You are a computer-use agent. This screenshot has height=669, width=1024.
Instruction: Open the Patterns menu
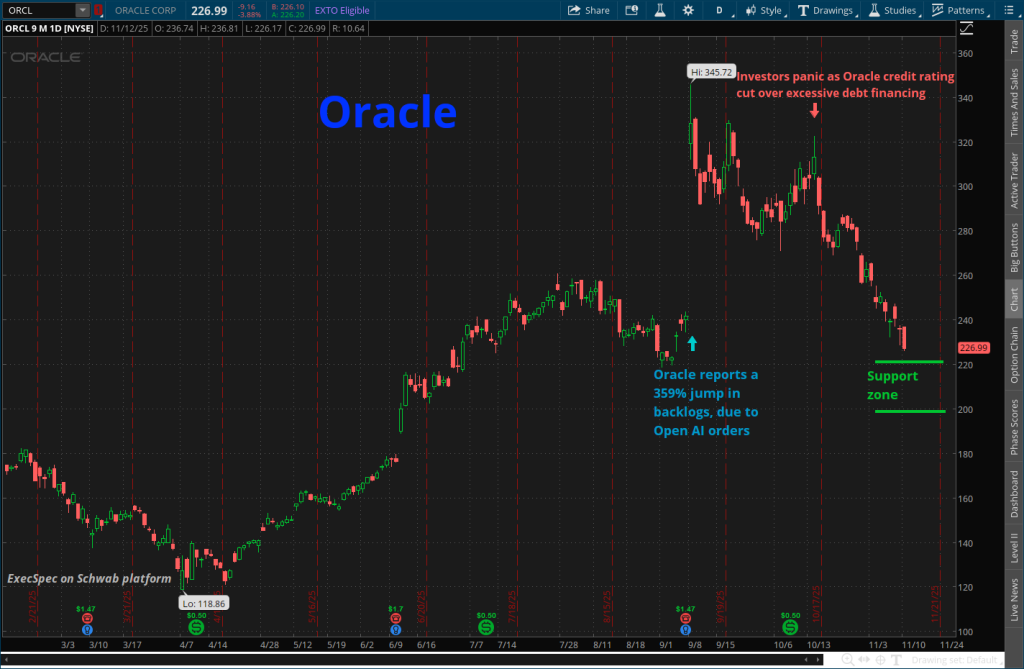click(x=959, y=10)
